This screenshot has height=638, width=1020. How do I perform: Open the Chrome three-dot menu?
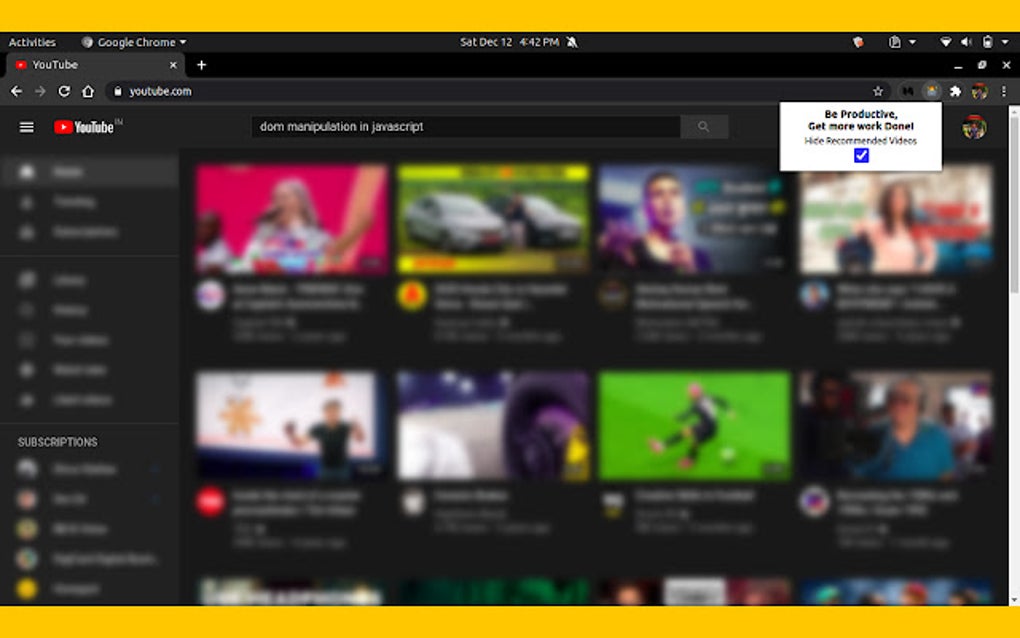coord(1004,90)
